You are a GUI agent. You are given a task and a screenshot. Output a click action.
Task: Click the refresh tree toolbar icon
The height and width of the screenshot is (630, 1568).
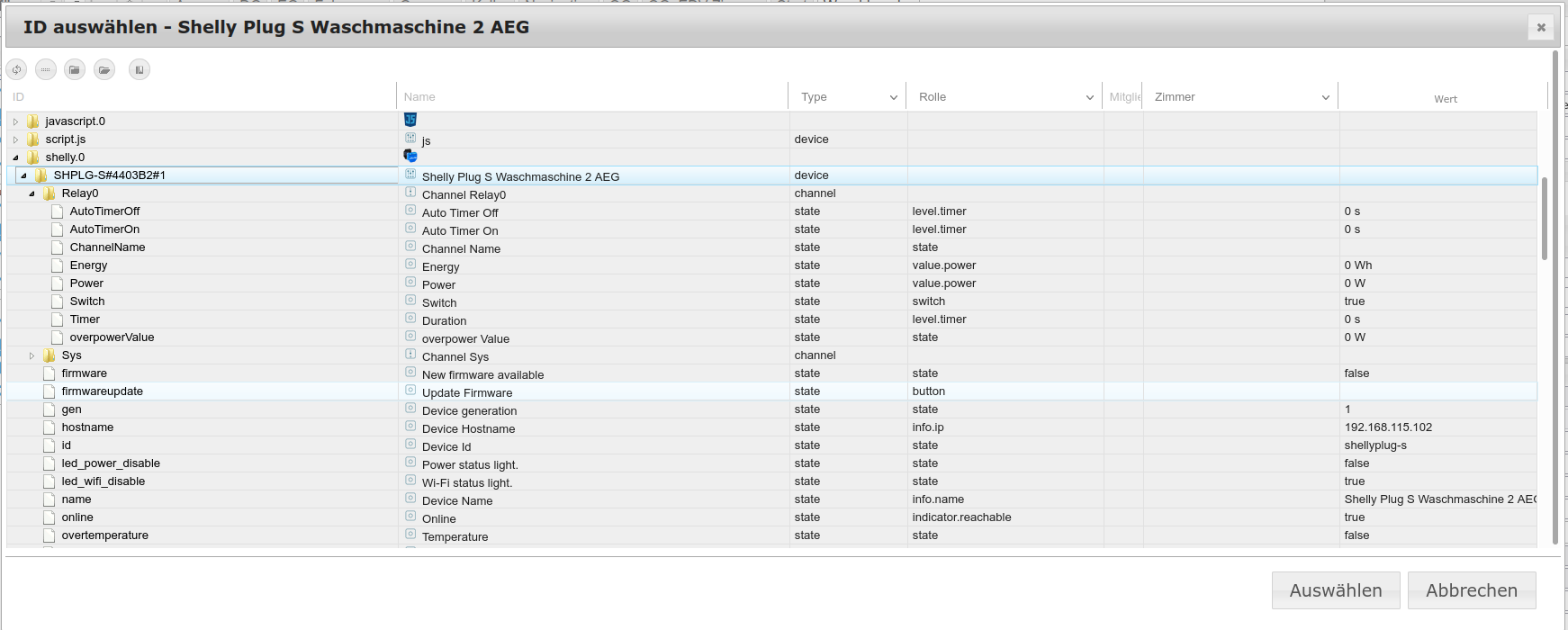pyautogui.click(x=16, y=69)
